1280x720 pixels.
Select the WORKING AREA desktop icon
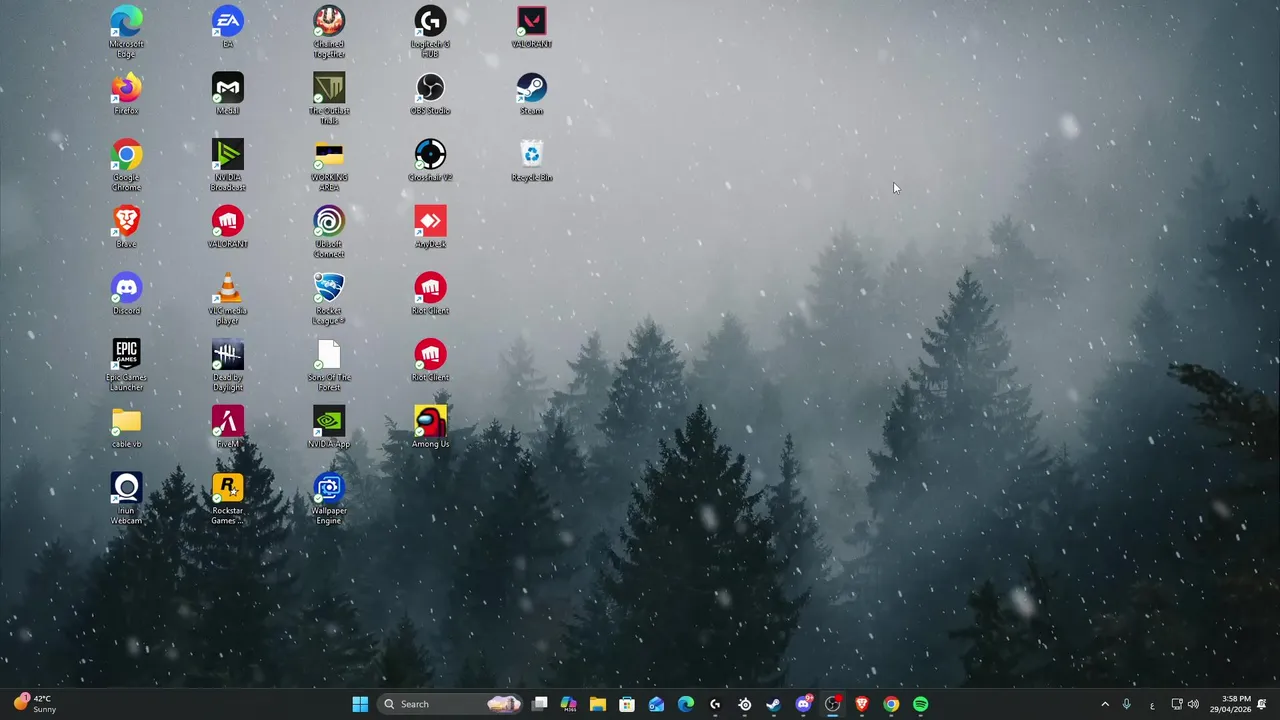(x=329, y=165)
